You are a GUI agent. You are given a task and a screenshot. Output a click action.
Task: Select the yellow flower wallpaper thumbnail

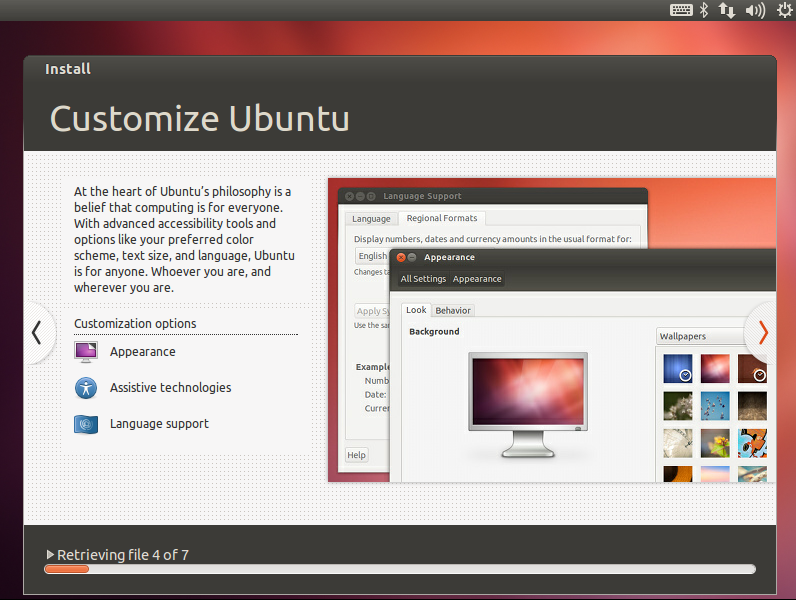[x=715, y=444]
